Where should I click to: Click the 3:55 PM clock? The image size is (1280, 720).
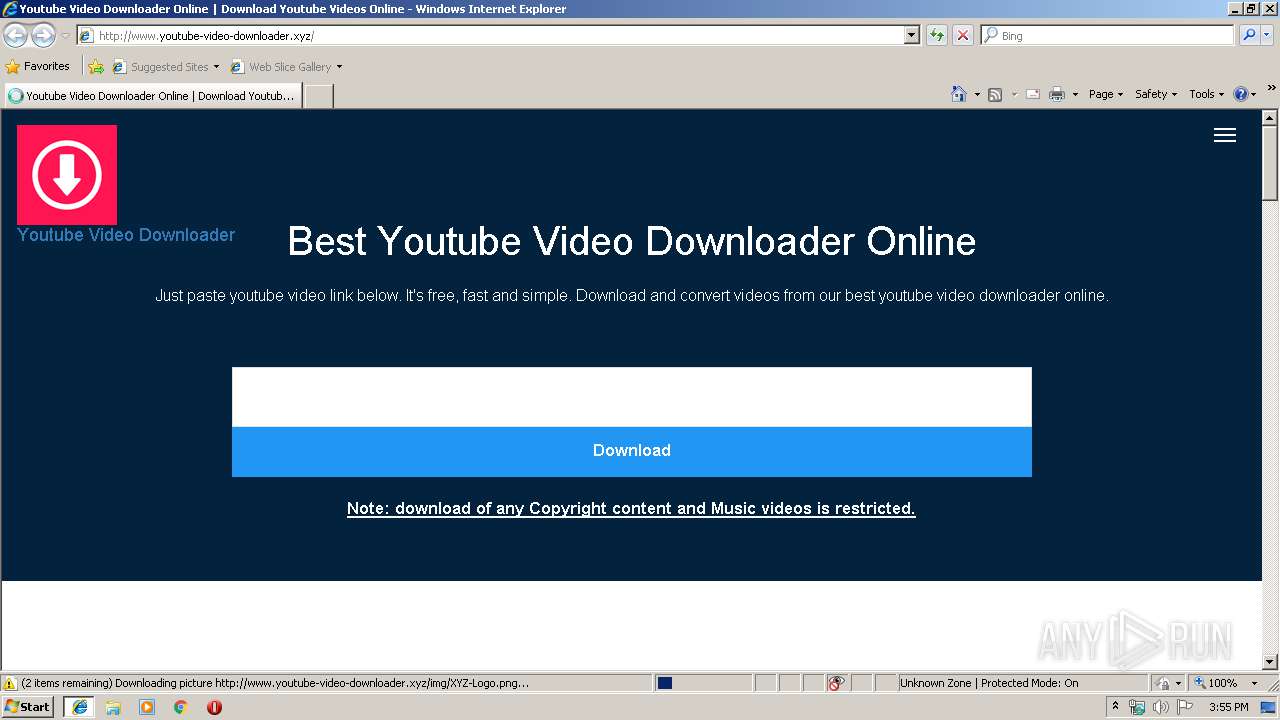click(1228, 707)
